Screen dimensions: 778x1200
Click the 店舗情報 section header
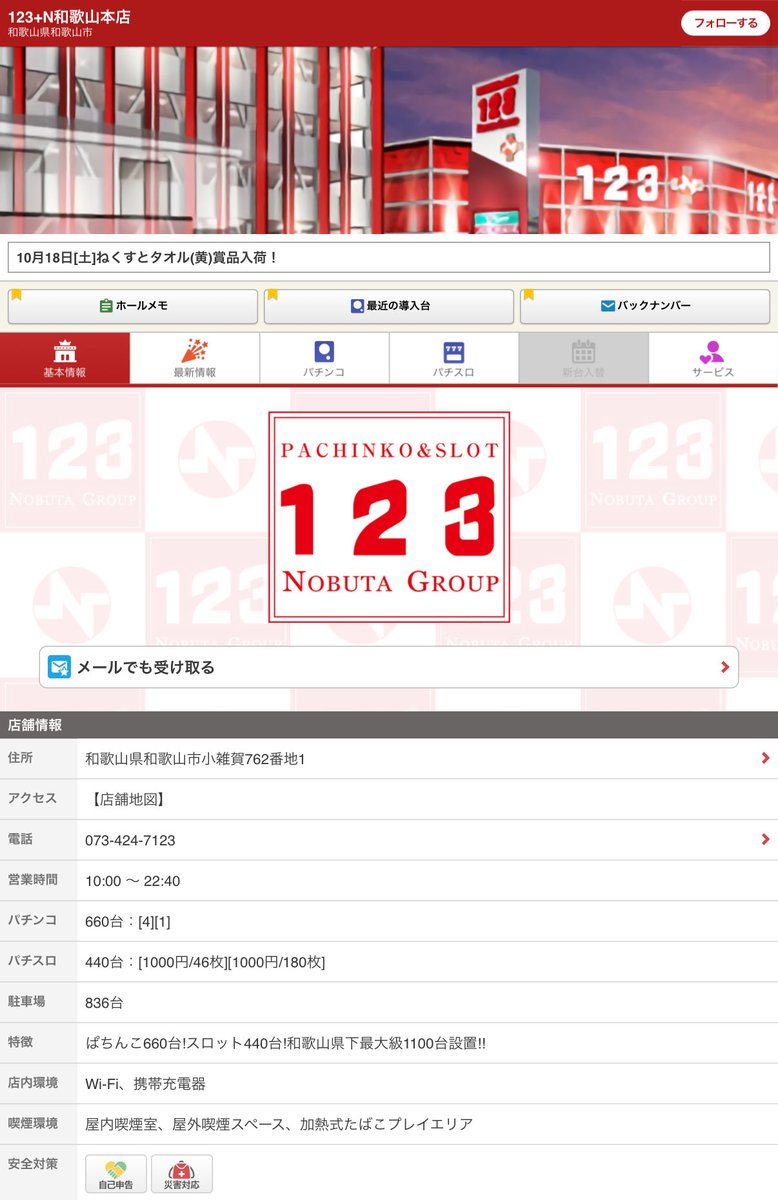pyautogui.click(x=389, y=725)
